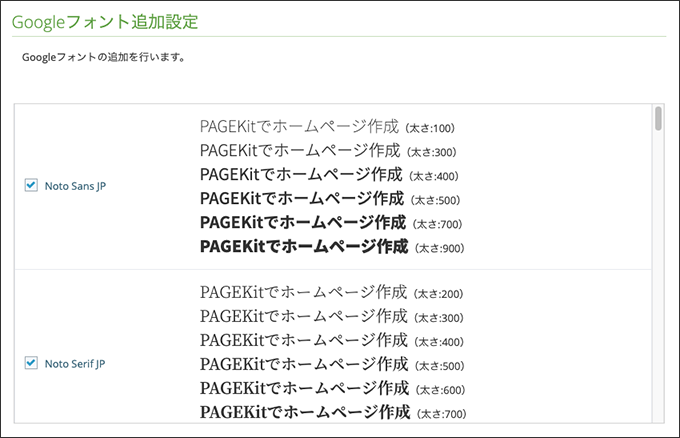This screenshot has width=680, height=438.
Task: Click the Noto Serif JP weight 400 sample
Action: (x=332, y=340)
